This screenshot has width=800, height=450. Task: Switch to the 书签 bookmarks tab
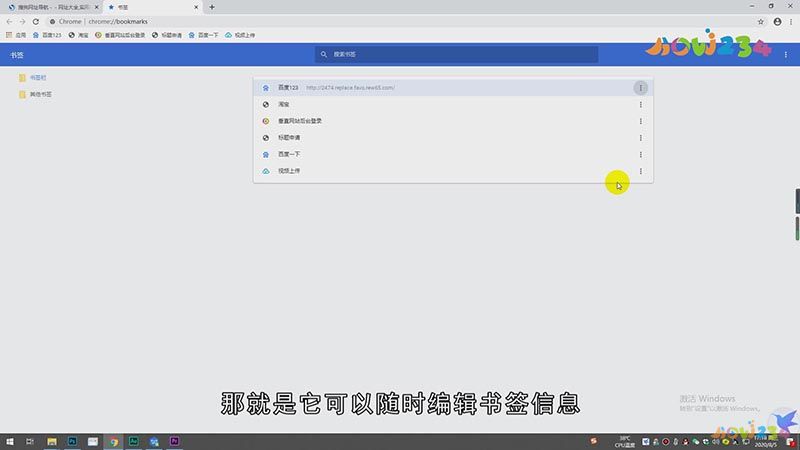153,7
